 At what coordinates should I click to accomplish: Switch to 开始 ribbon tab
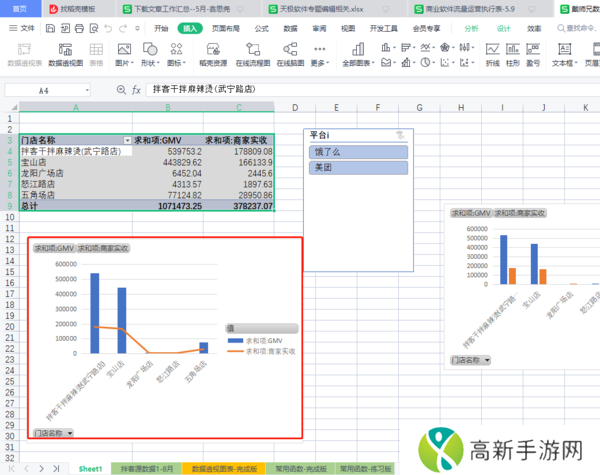[161, 28]
